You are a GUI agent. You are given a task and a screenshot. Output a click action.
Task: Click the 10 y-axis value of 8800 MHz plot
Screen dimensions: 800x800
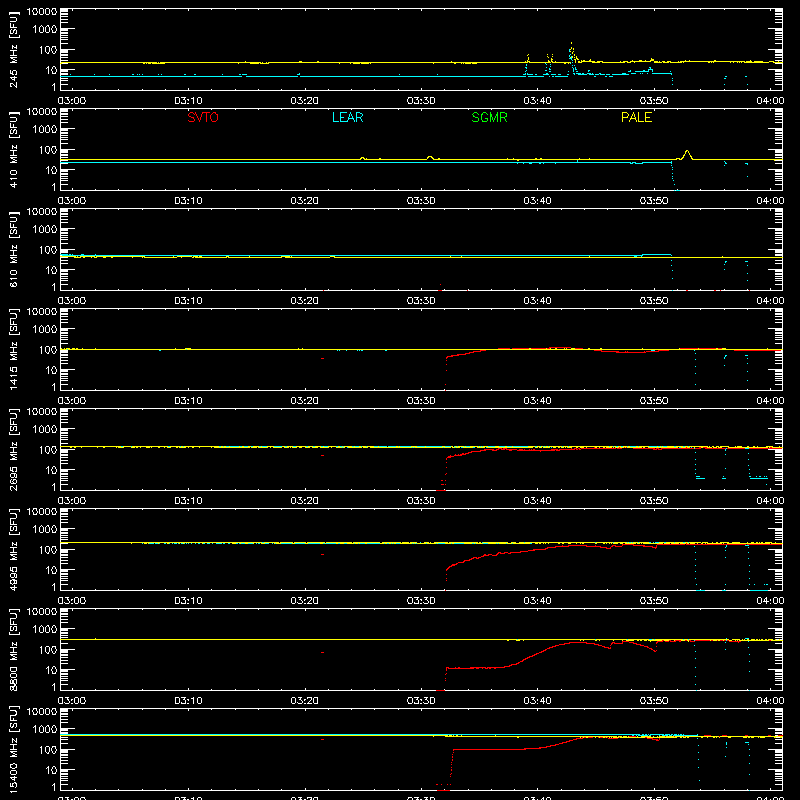(51, 670)
